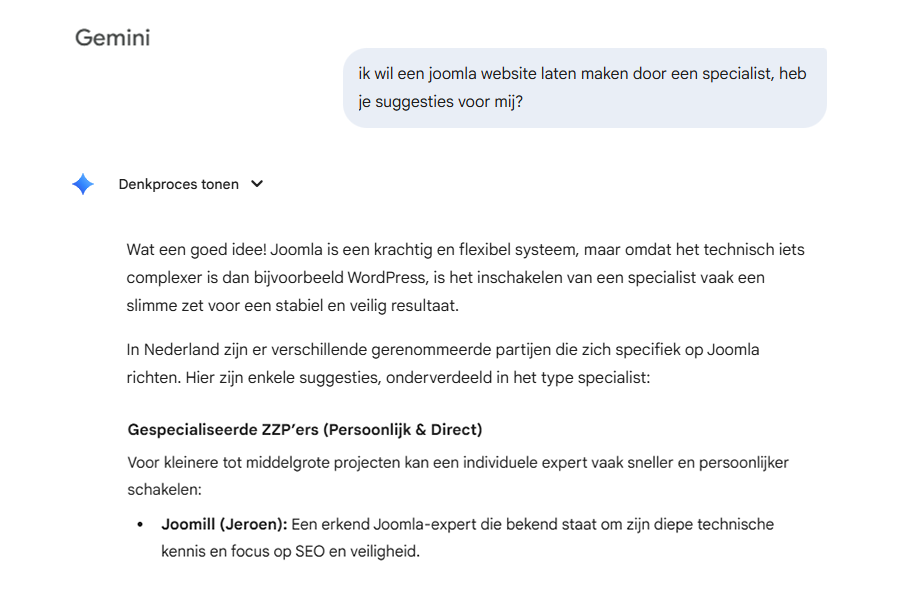Click "je suggesties voor mij?" in prompt
900x594 pixels.
point(439,101)
